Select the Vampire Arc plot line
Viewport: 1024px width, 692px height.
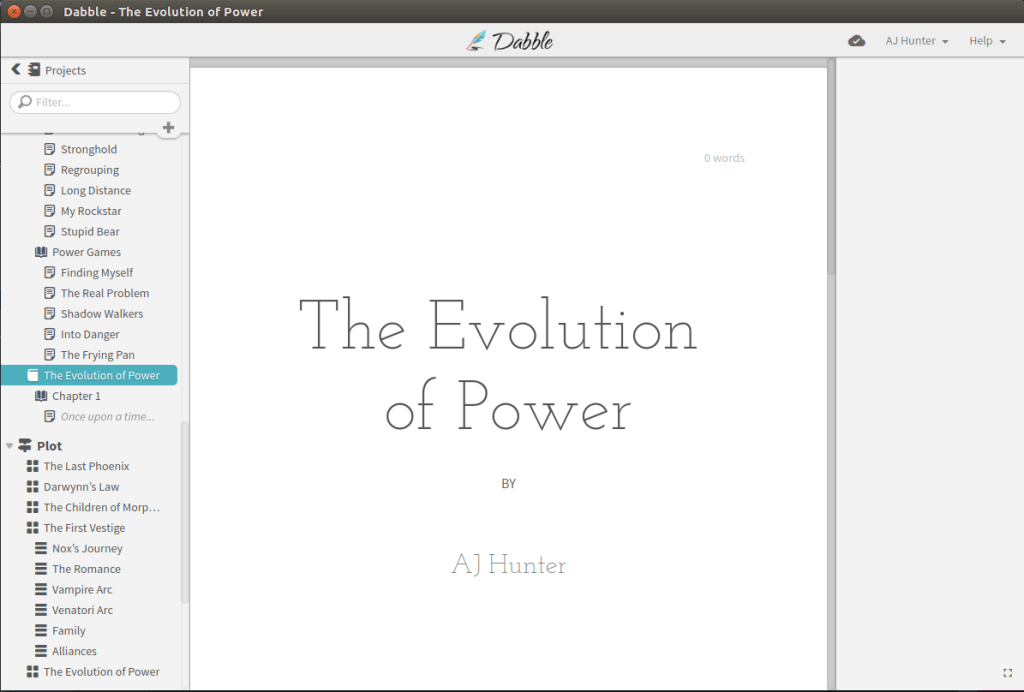82,590
